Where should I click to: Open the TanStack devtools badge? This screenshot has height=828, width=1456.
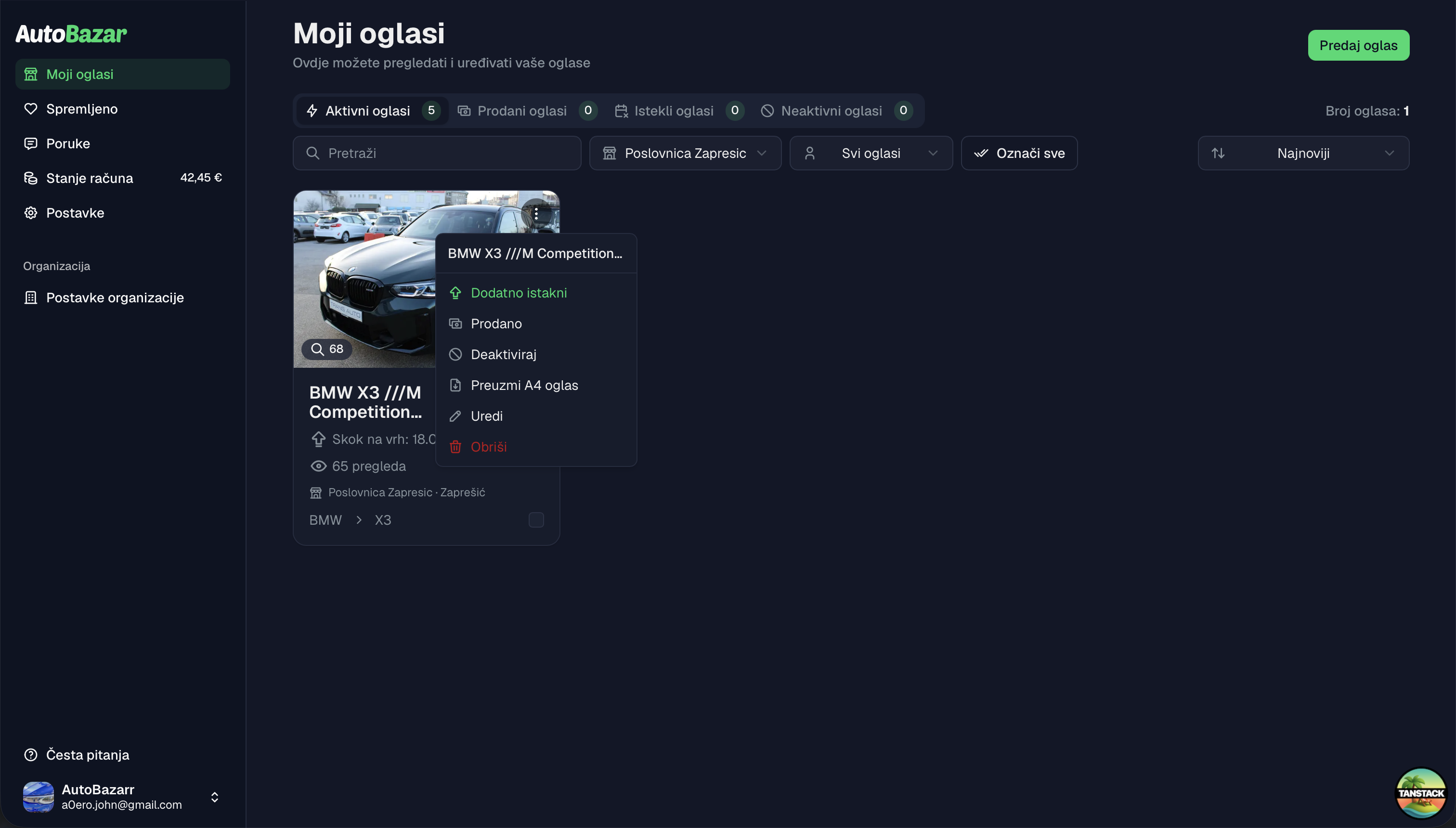[x=1421, y=793]
